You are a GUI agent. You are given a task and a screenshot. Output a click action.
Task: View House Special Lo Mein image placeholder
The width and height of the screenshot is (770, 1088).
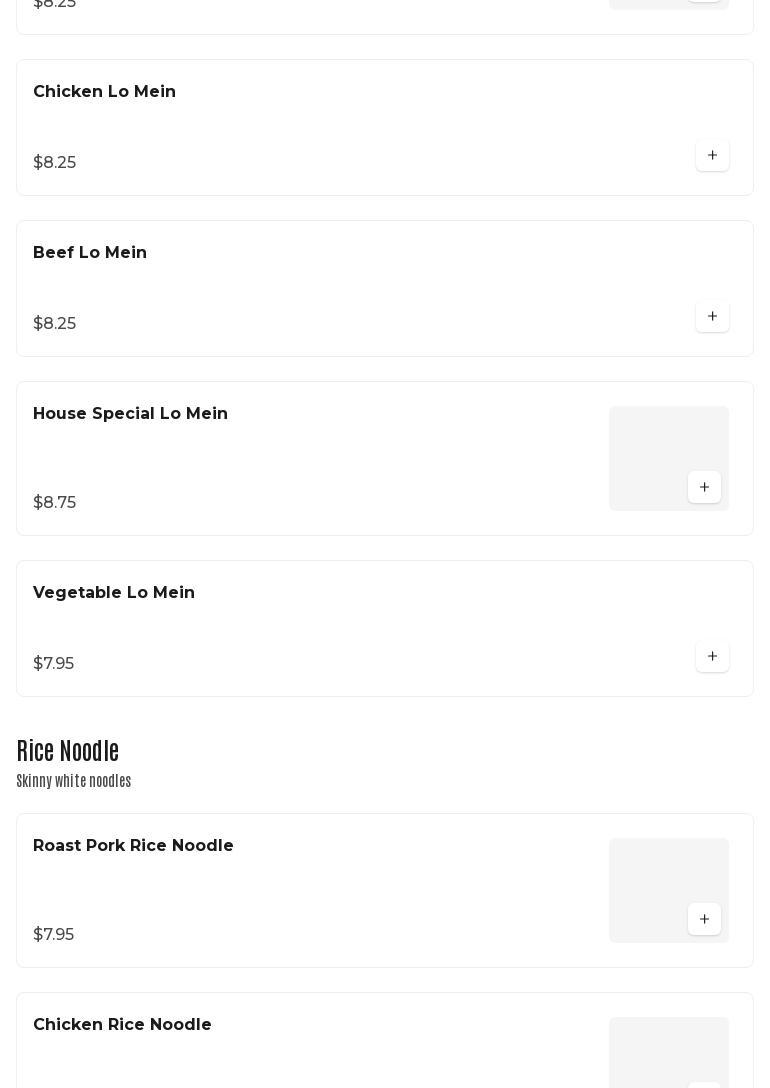point(669,459)
